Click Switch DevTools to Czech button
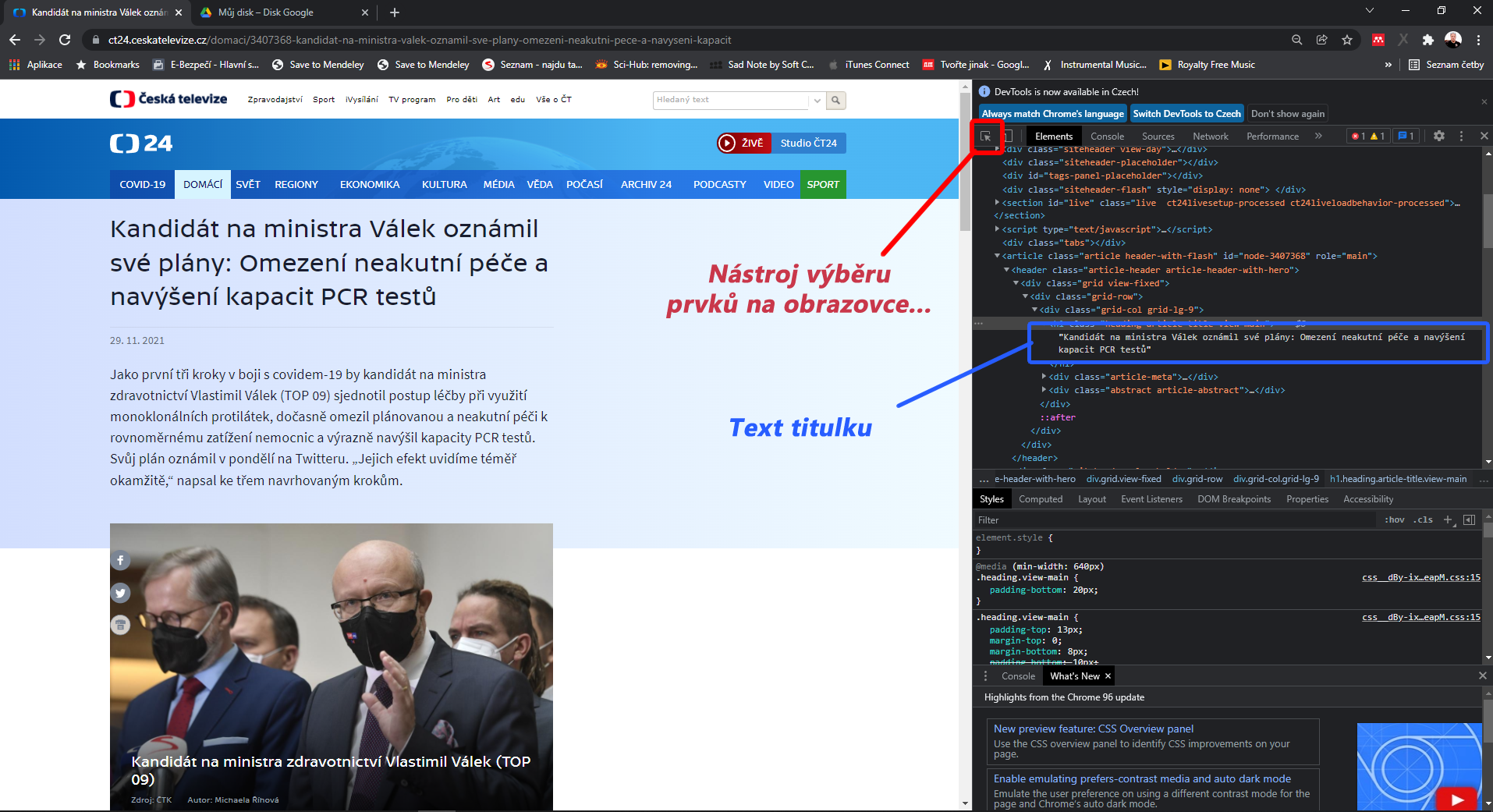 tap(1186, 114)
